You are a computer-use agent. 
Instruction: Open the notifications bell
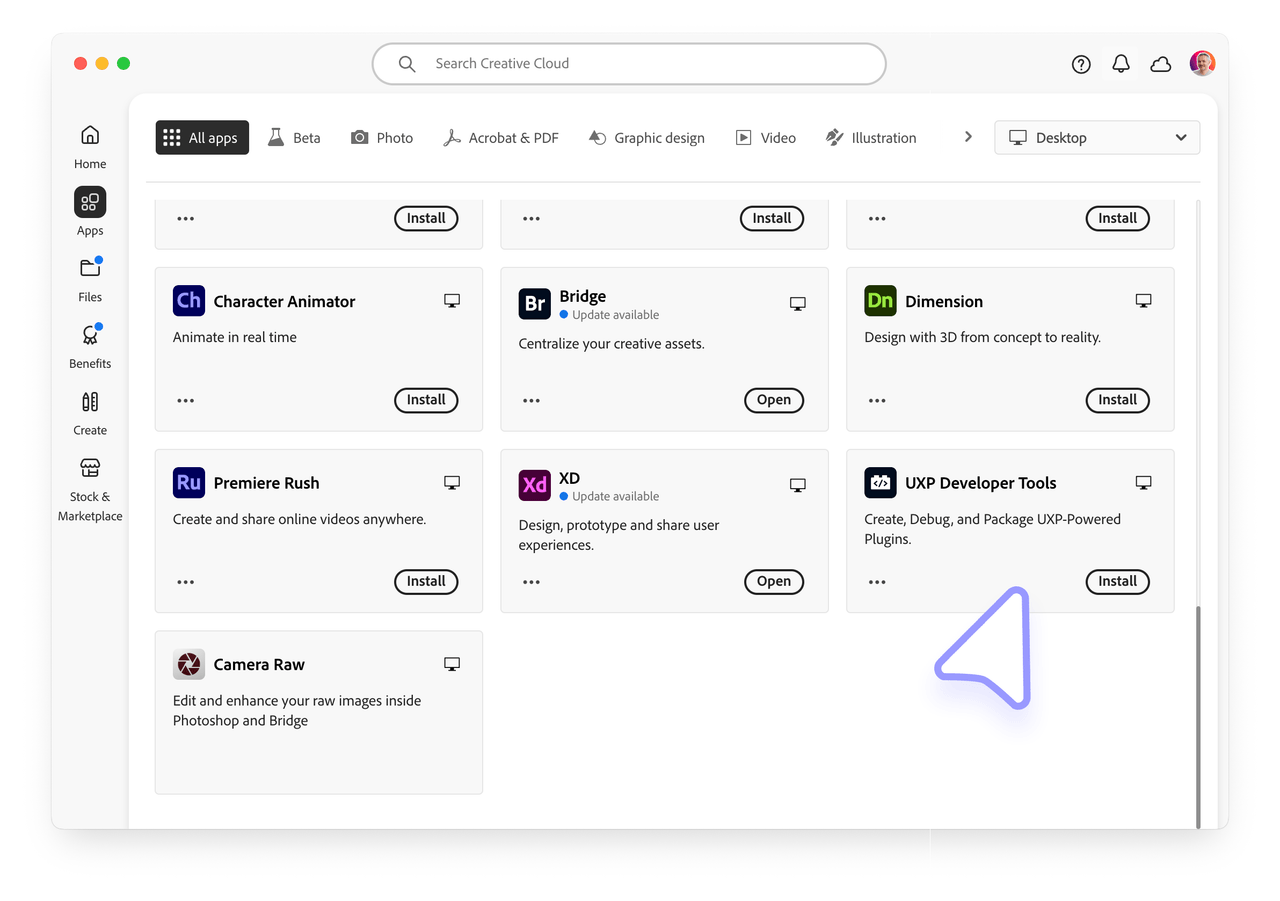tap(1121, 64)
